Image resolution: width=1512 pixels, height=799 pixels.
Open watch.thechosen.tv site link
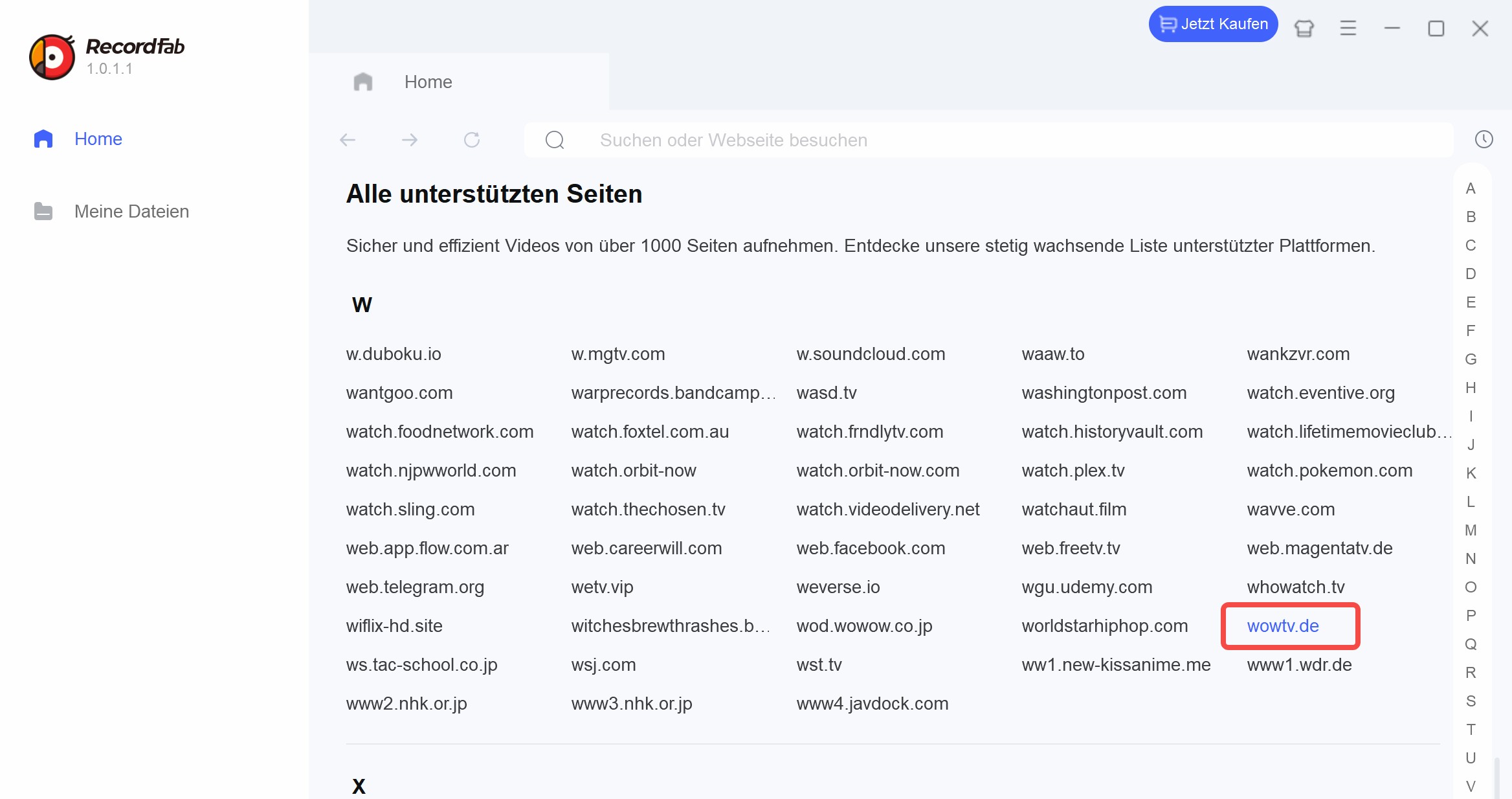pos(648,510)
